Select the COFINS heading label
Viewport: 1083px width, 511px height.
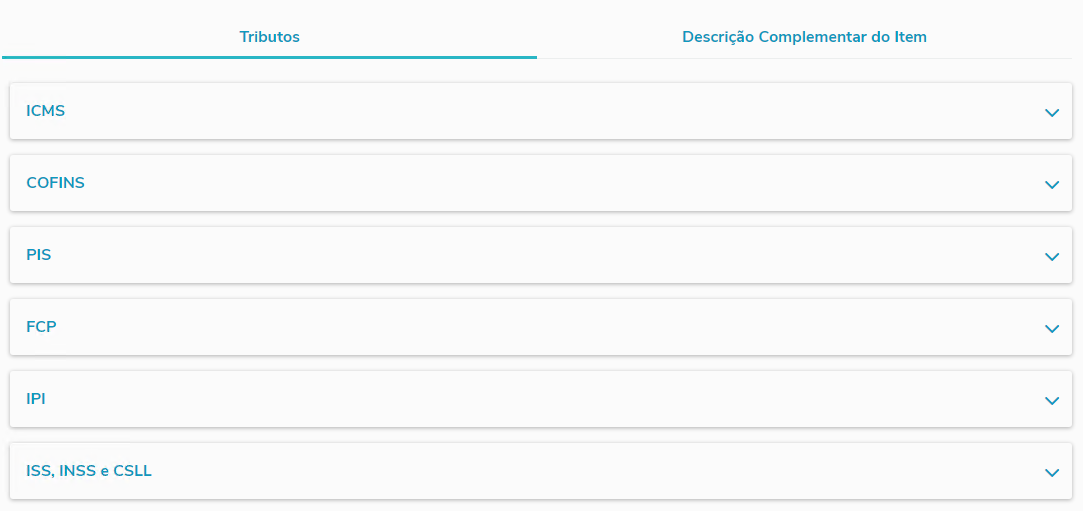click(x=55, y=183)
